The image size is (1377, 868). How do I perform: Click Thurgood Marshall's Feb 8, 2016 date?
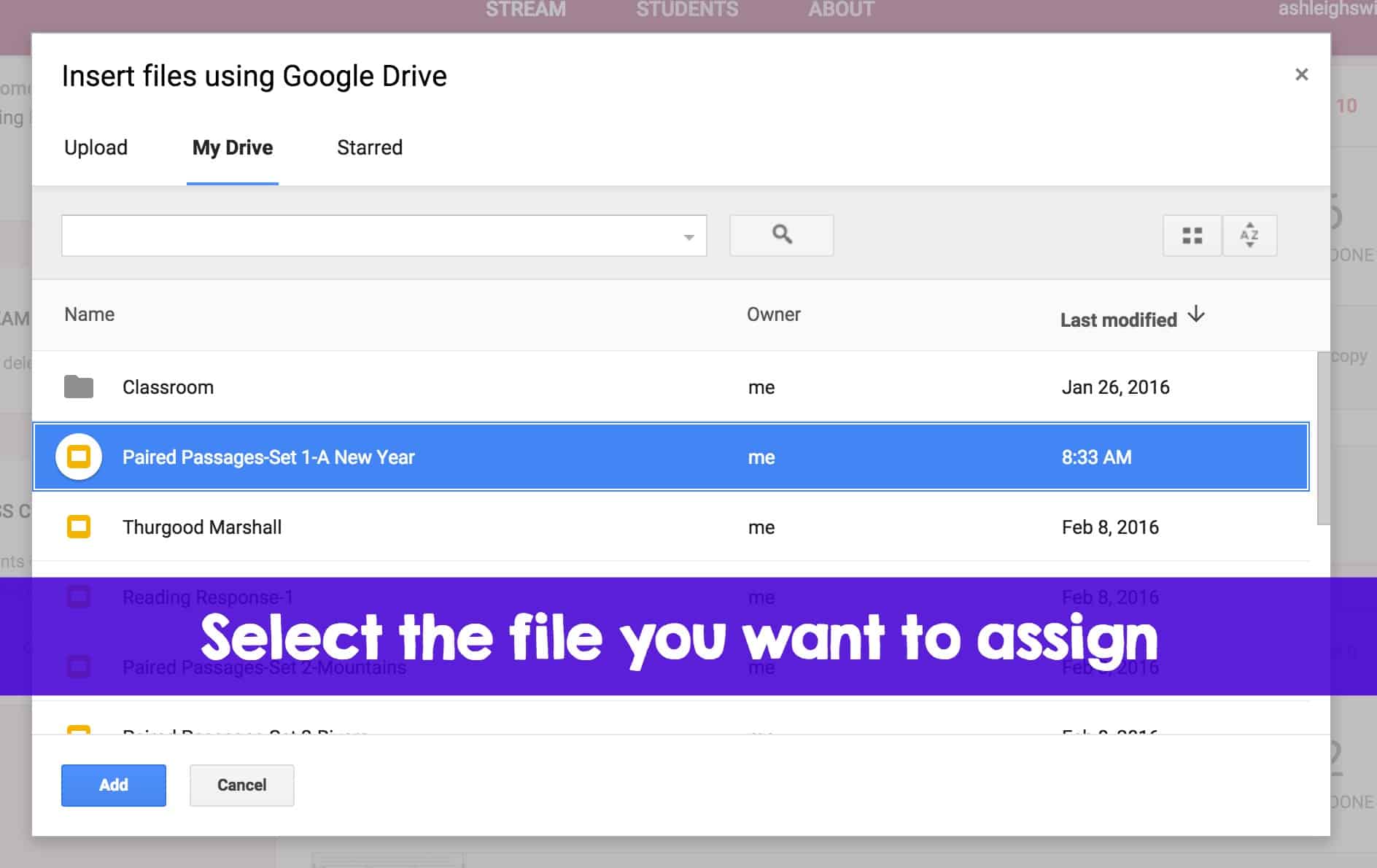(1110, 527)
